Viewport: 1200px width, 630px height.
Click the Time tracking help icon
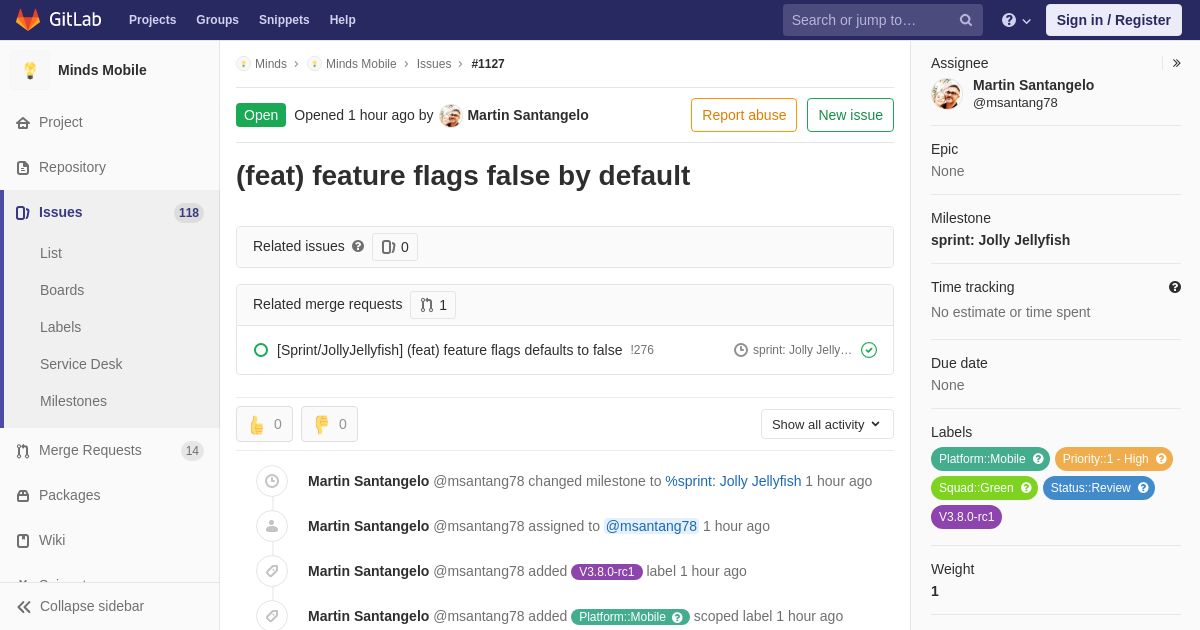tap(1175, 287)
